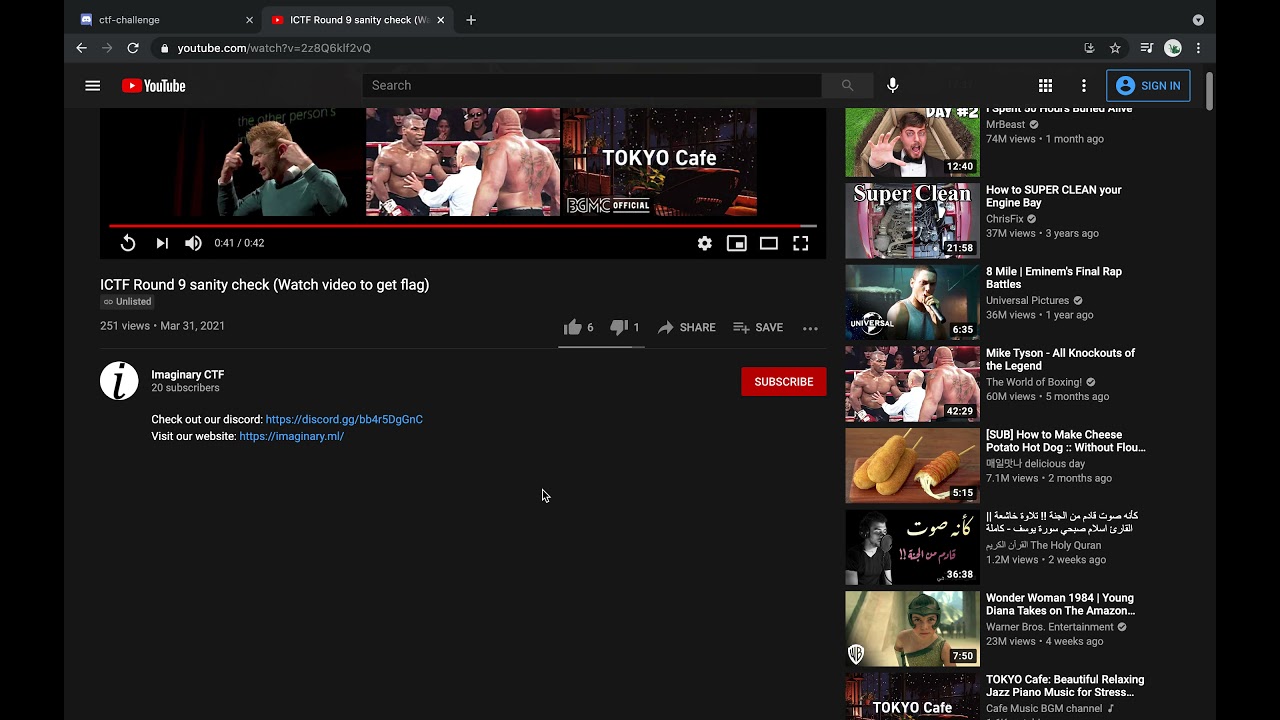
Task: Open a new browser tab
Action: 471,20
